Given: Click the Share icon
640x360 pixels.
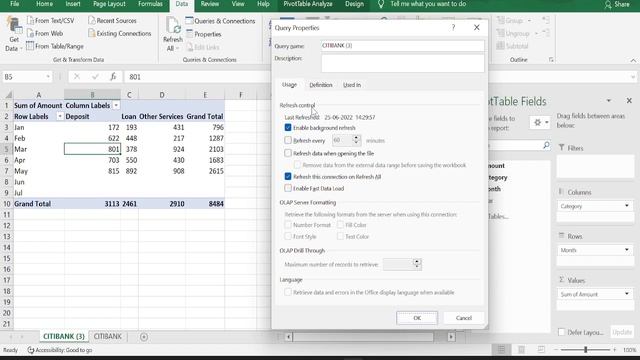Looking at the screenshot, I should click(x=608, y=4).
